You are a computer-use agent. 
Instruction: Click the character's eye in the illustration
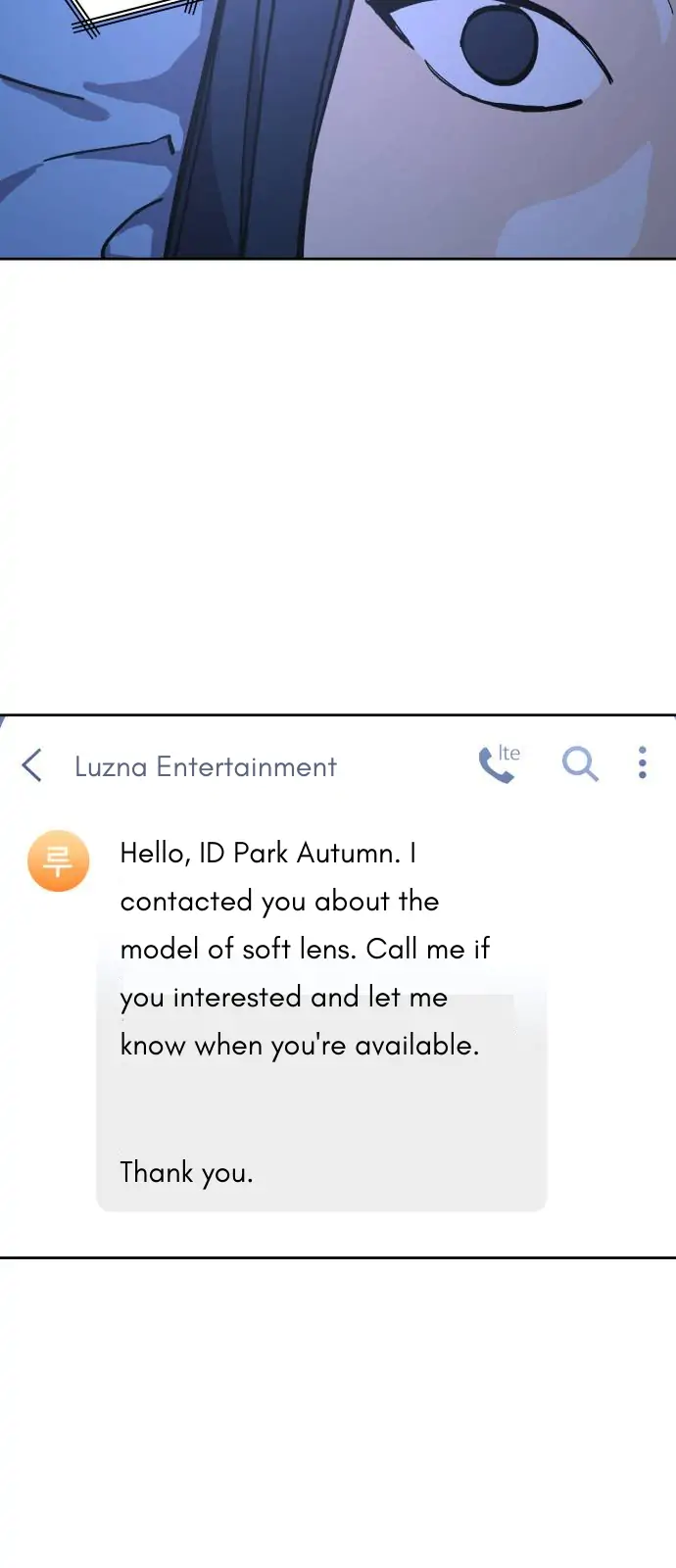[500, 44]
